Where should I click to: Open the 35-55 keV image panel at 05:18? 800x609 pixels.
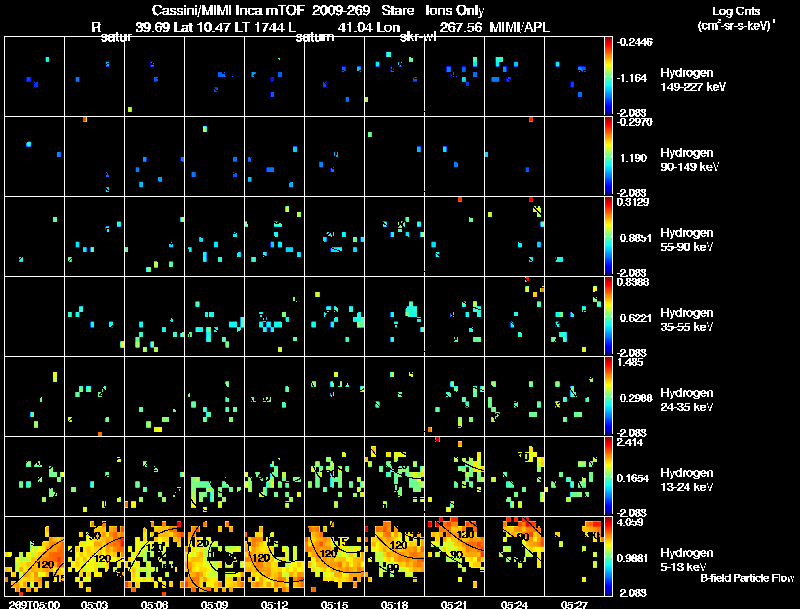[394, 316]
